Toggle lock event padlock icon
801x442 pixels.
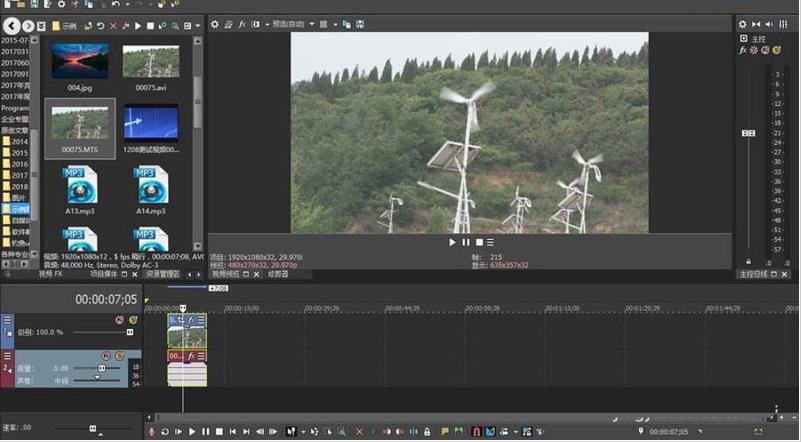tap(428, 432)
